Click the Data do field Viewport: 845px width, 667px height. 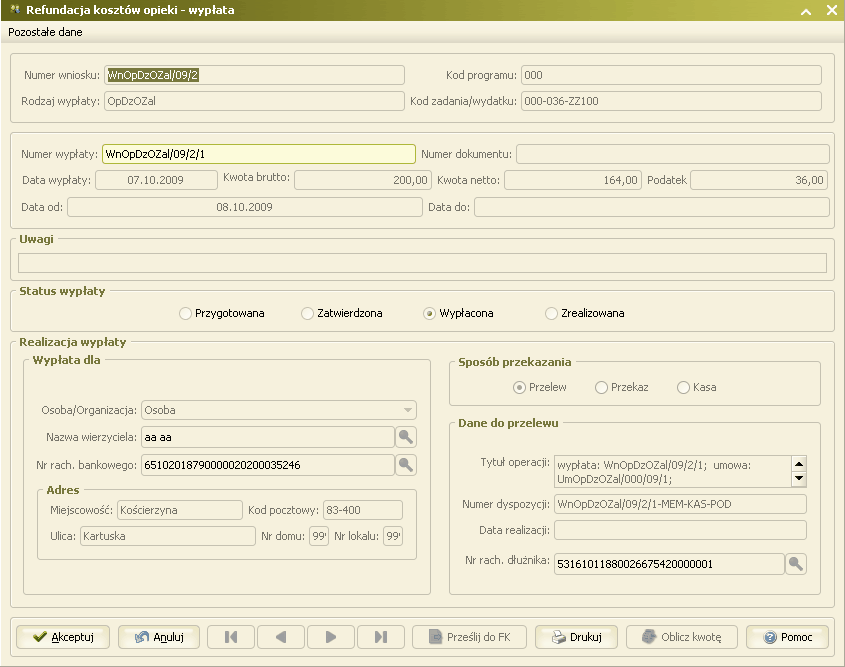(x=652, y=207)
